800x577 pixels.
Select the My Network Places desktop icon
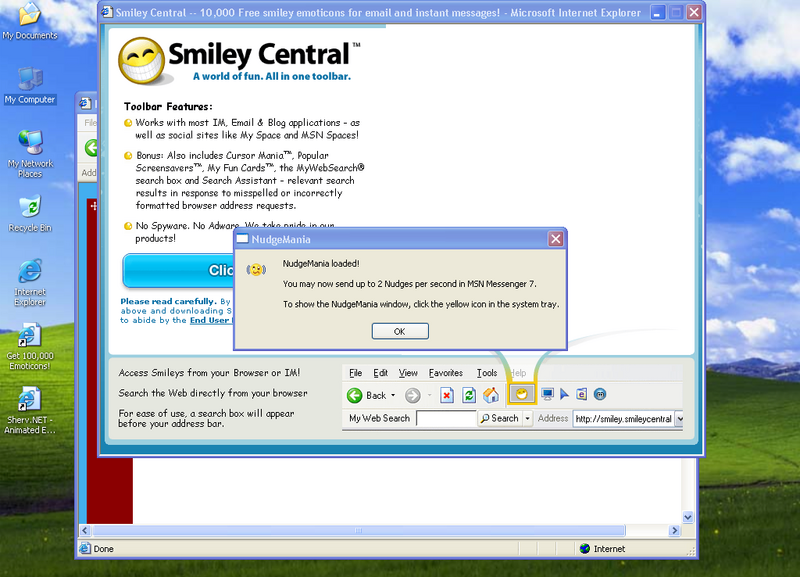click(30, 154)
